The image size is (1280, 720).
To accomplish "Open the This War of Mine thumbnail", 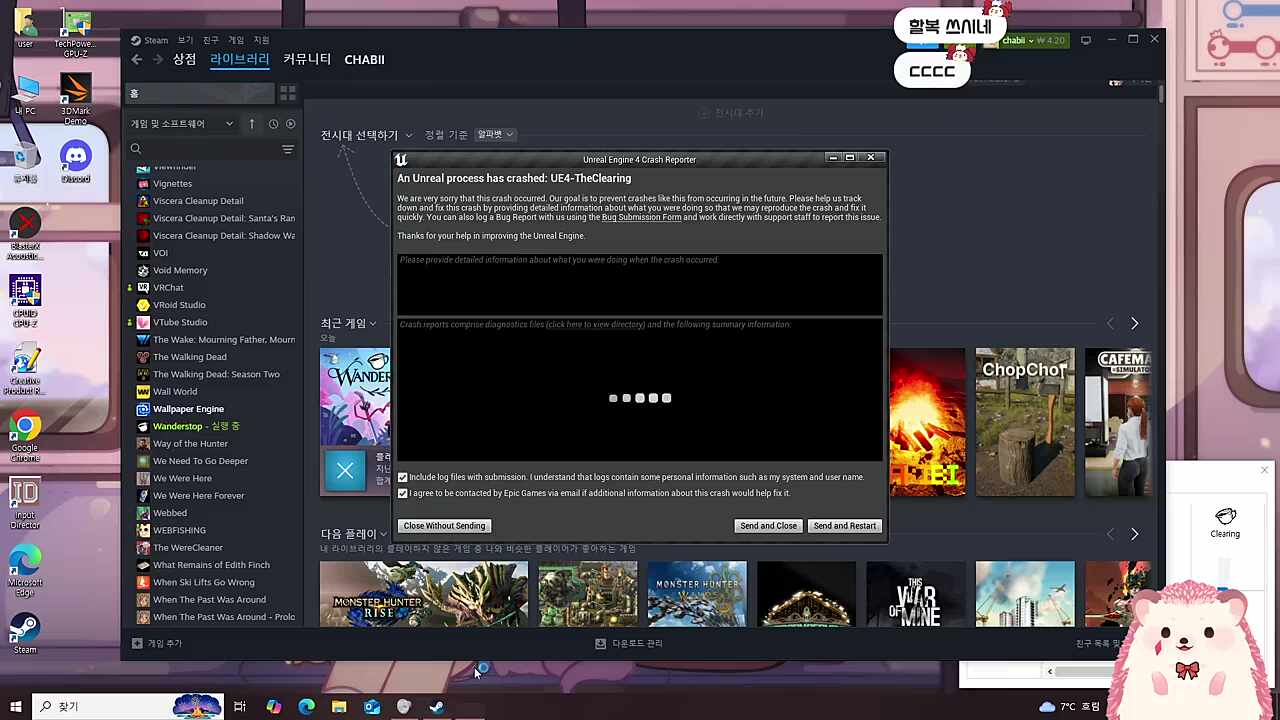I will (x=915, y=595).
